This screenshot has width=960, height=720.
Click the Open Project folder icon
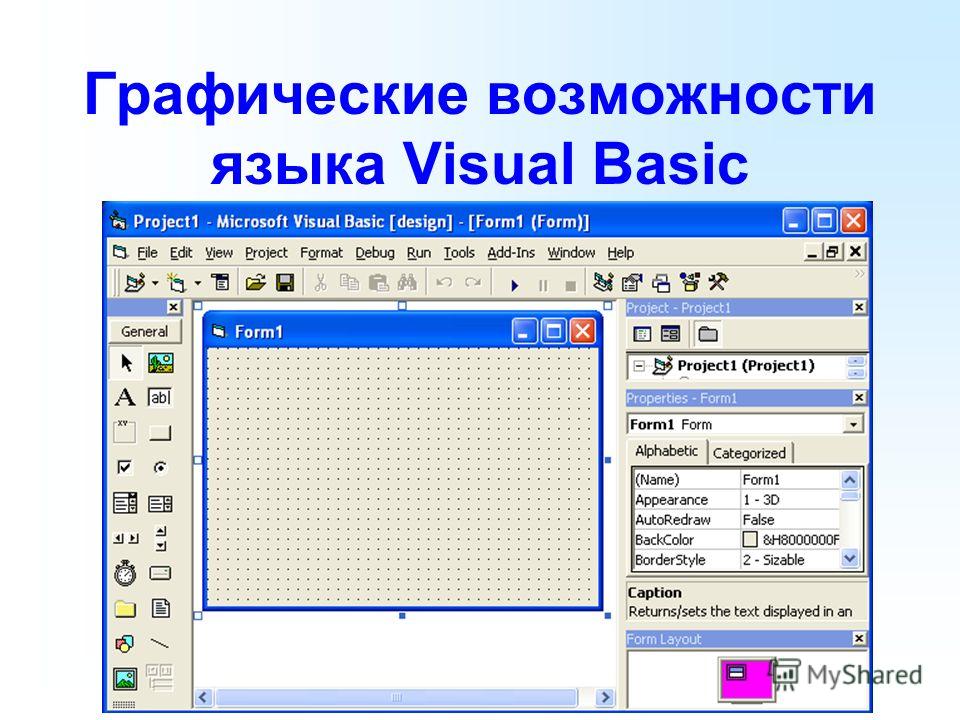point(256,282)
